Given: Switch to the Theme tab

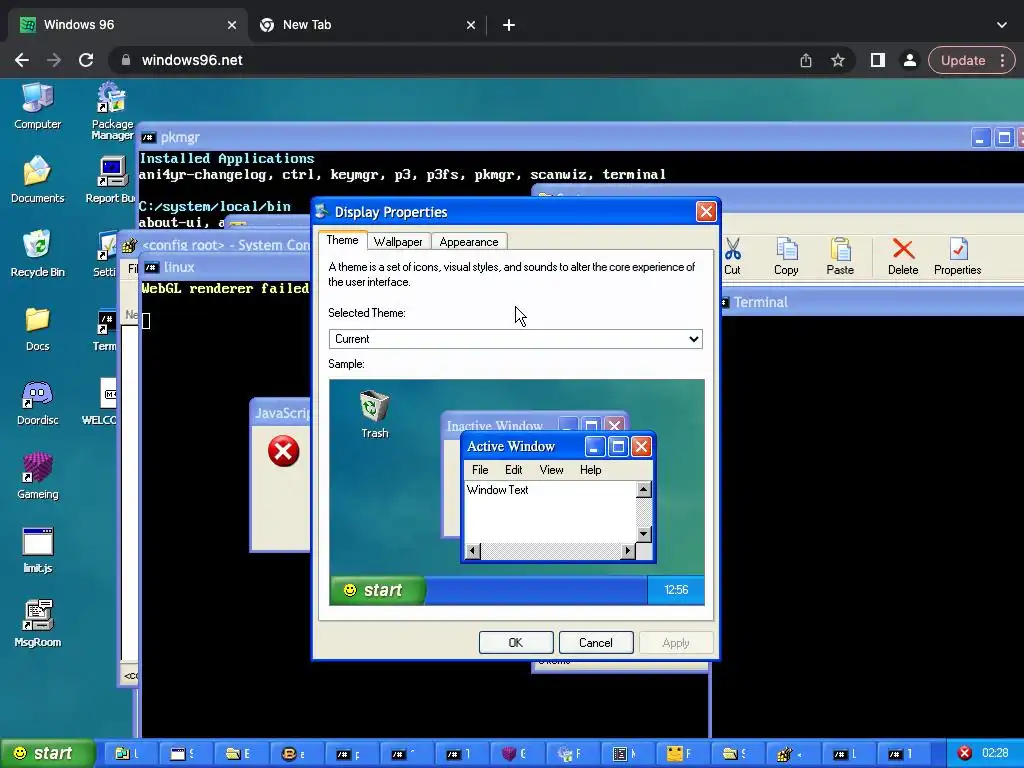Looking at the screenshot, I should [342, 240].
